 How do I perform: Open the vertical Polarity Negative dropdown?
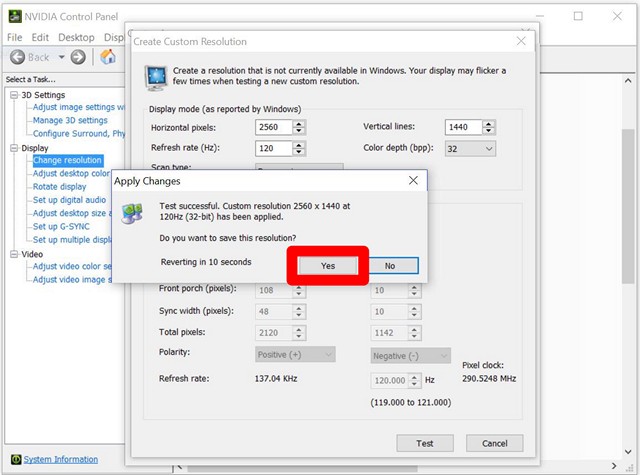(x=411, y=356)
